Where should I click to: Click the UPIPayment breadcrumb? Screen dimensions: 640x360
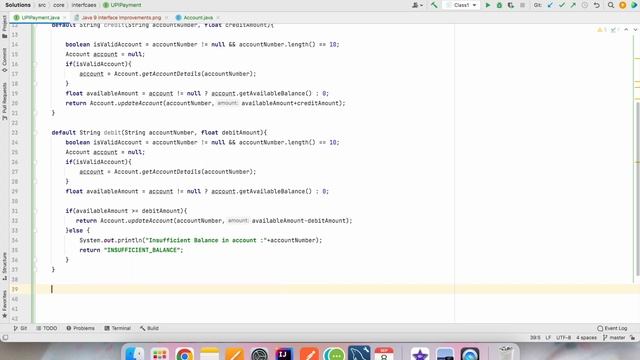(x=122, y=5)
